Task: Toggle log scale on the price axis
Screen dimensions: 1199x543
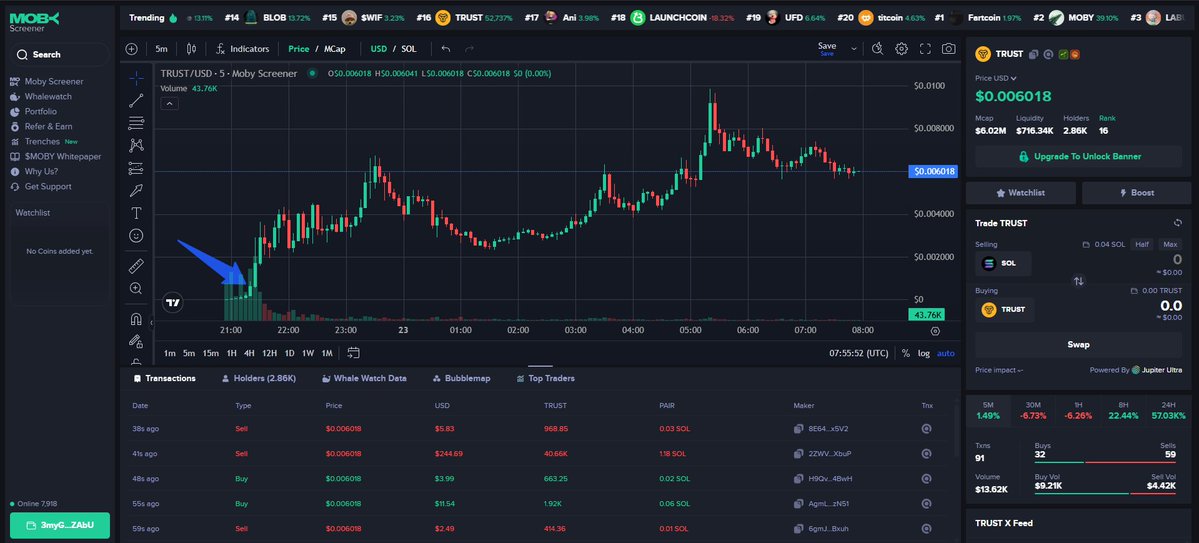Action: [x=924, y=353]
